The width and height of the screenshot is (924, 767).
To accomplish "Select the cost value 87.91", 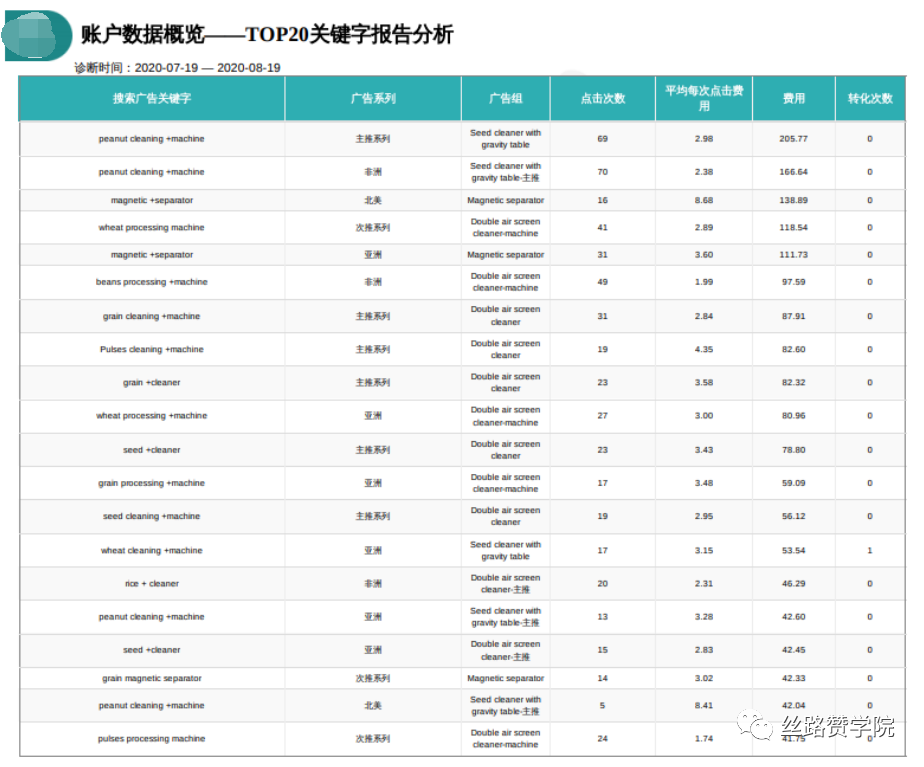I will pos(793,316).
